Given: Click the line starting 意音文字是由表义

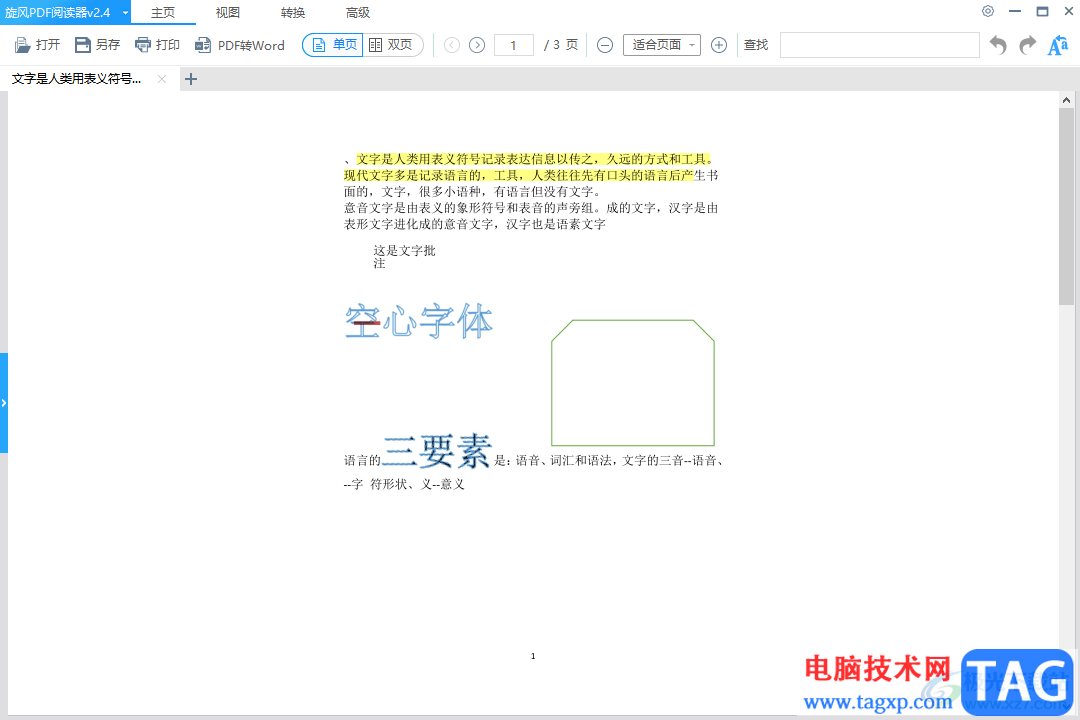Looking at the screenshot, I should [531, 208].
